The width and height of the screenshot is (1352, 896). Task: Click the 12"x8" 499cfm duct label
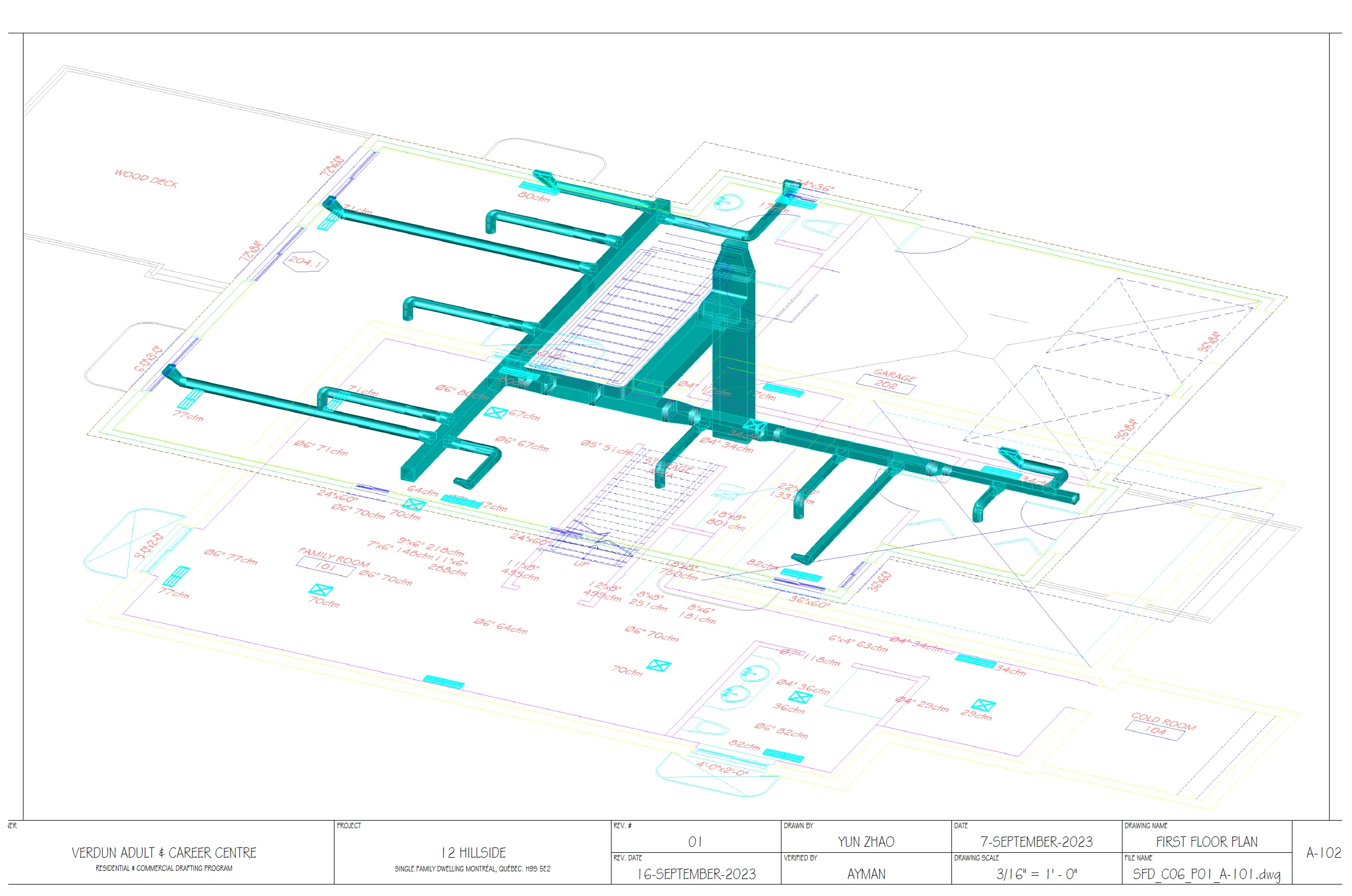[602, 592]
